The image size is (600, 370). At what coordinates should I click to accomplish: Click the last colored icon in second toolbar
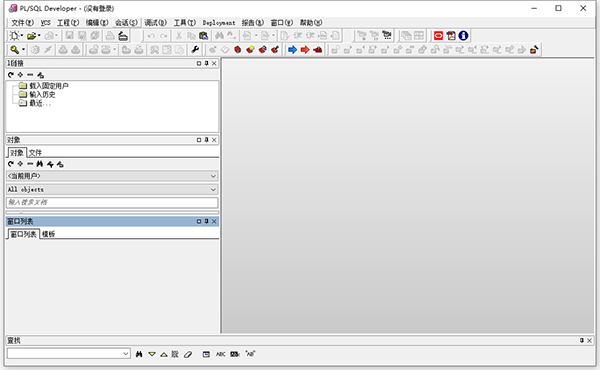pos(534,50)
